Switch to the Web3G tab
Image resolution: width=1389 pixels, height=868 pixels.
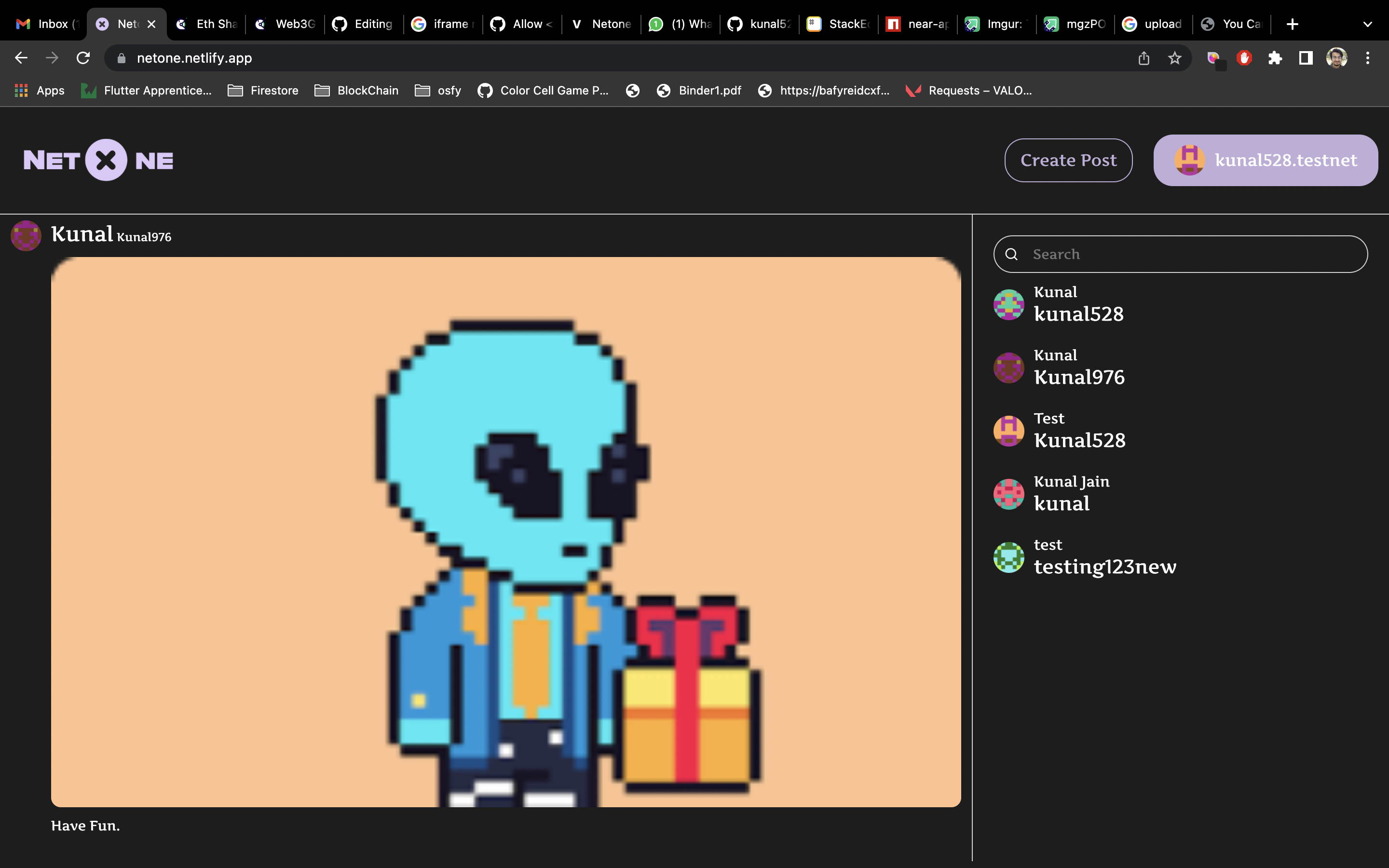coord(286,24)
